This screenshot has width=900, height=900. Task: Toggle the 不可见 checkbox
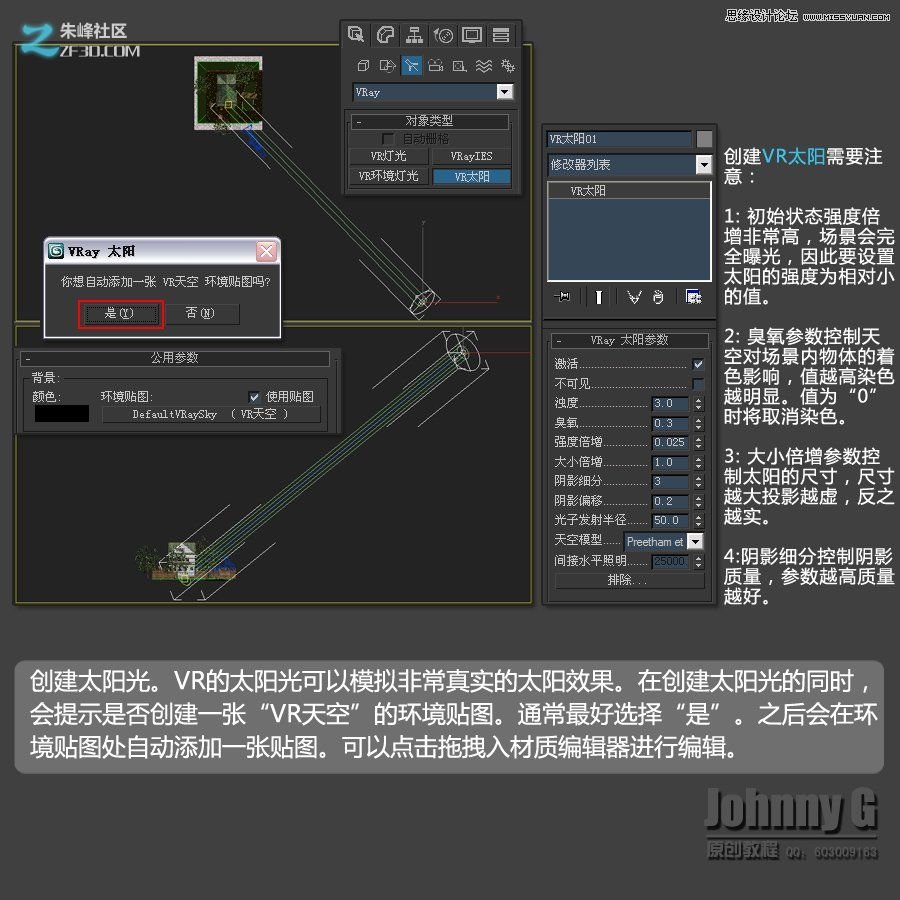[x=698, y=383]
